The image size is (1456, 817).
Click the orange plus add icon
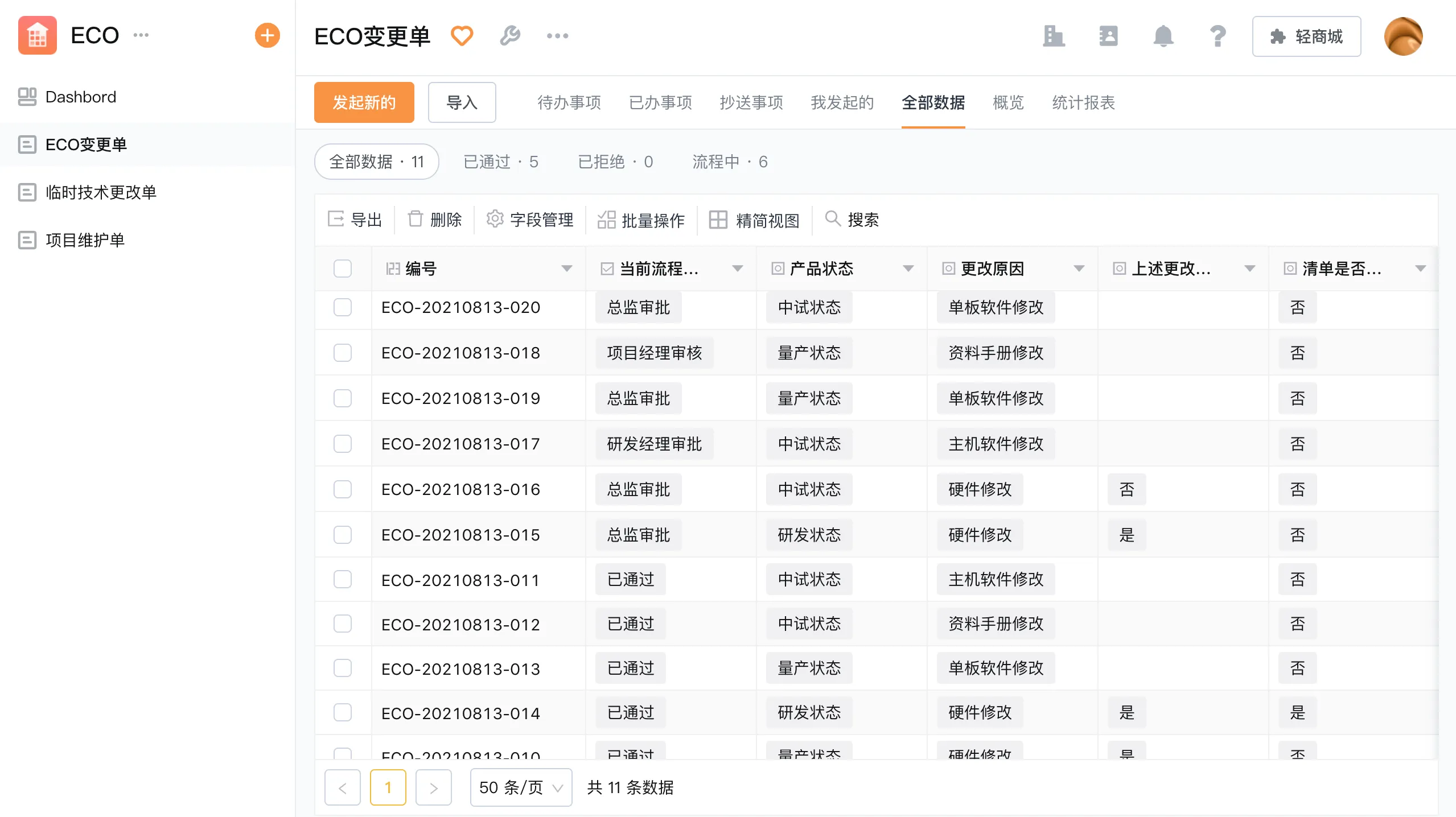[267, 35]
